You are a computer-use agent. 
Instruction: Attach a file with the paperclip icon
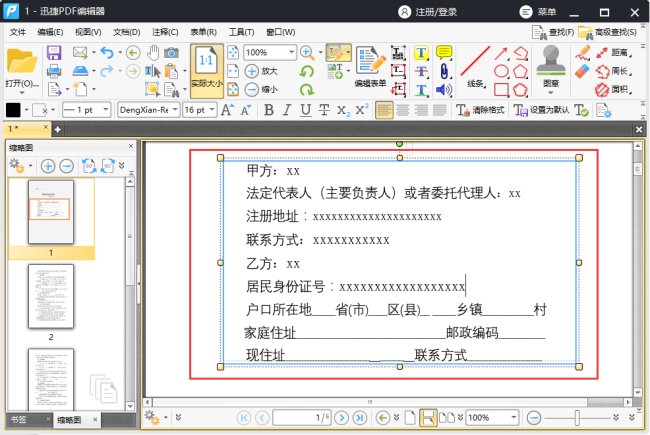point(444,71)
